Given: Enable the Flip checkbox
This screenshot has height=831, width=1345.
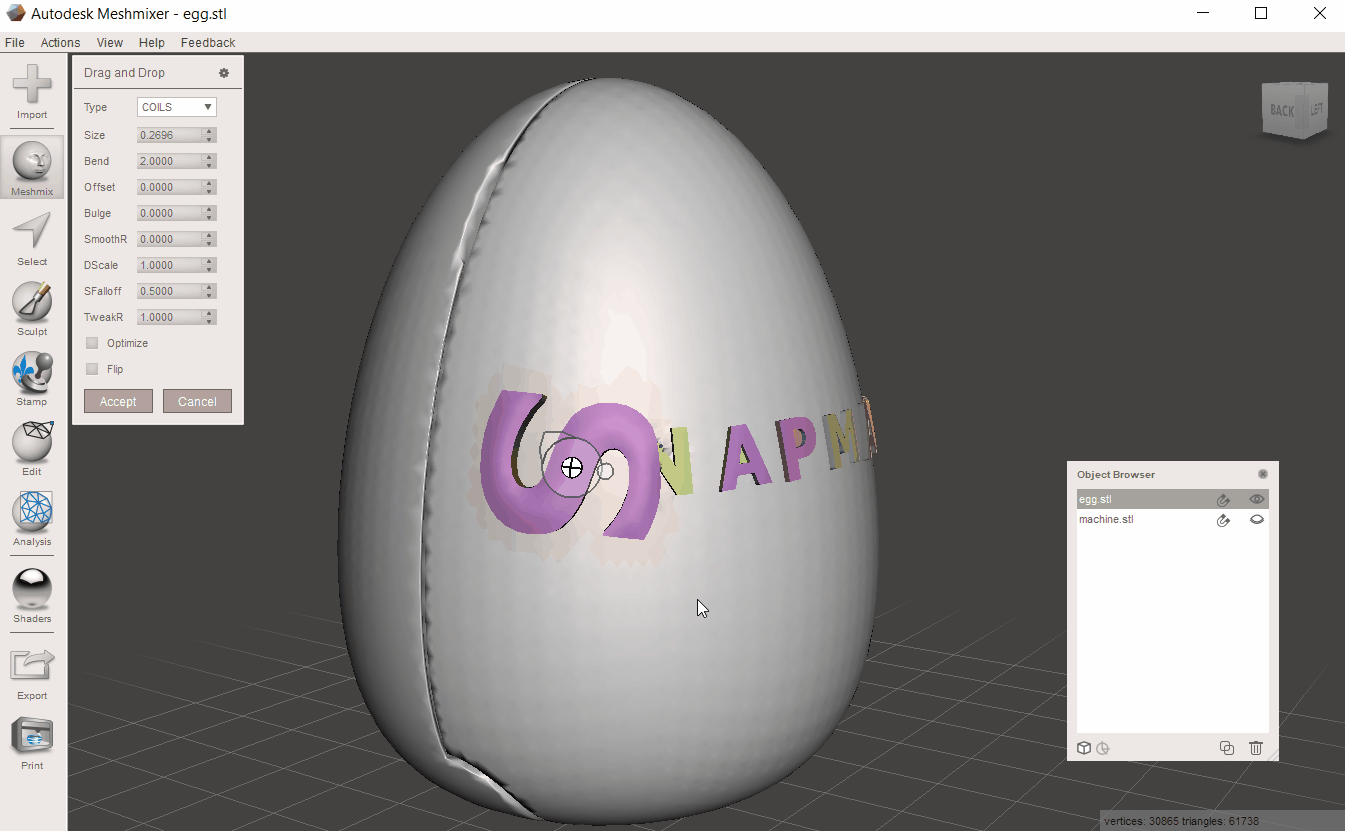Looking at the screenshot, I should [x=92, y=369].
